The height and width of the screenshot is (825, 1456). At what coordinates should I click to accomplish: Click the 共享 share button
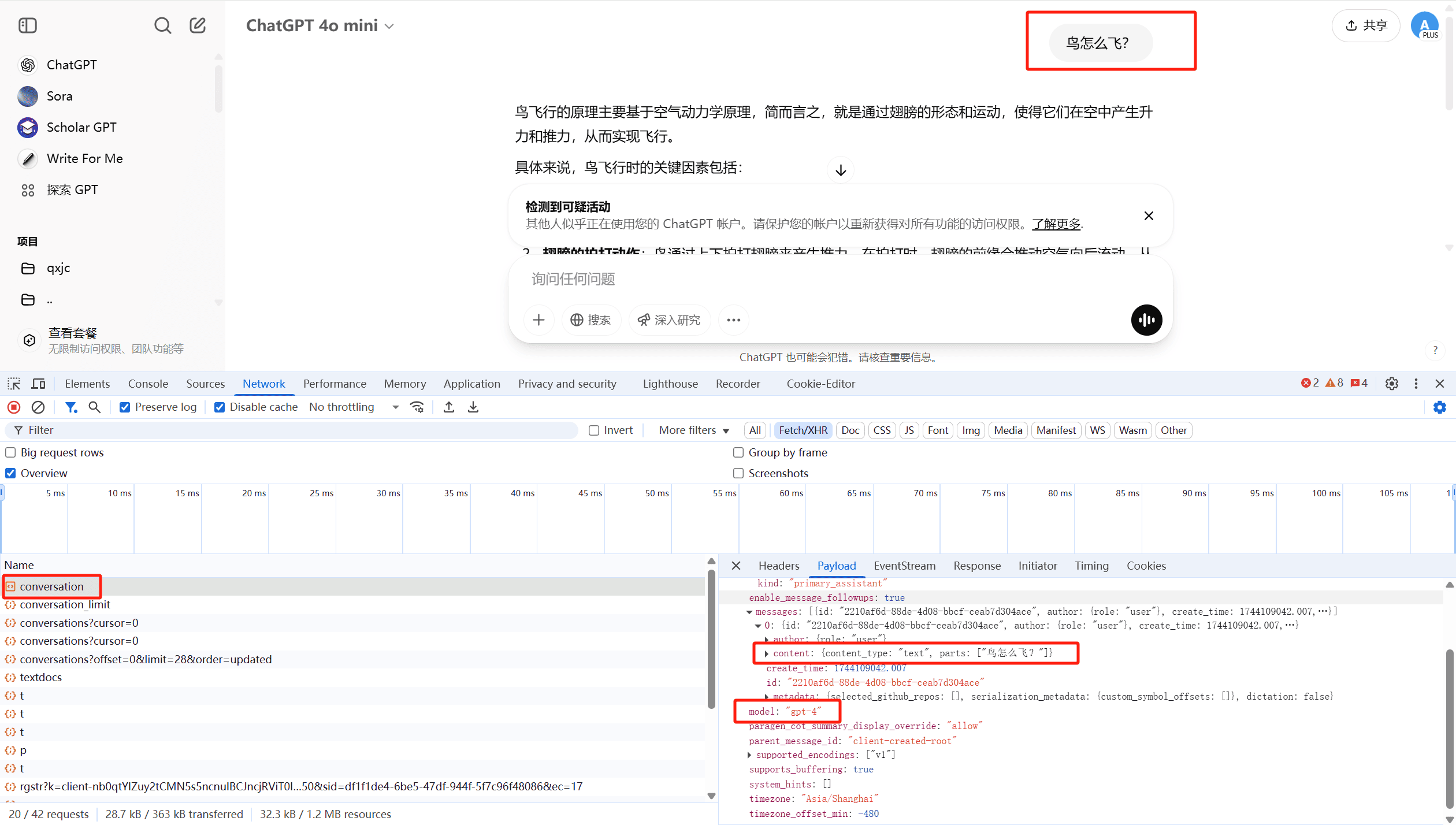(x=1366, y=25)
